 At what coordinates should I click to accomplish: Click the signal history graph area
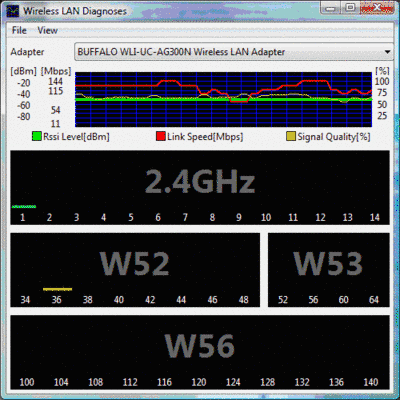coord(223,99)
